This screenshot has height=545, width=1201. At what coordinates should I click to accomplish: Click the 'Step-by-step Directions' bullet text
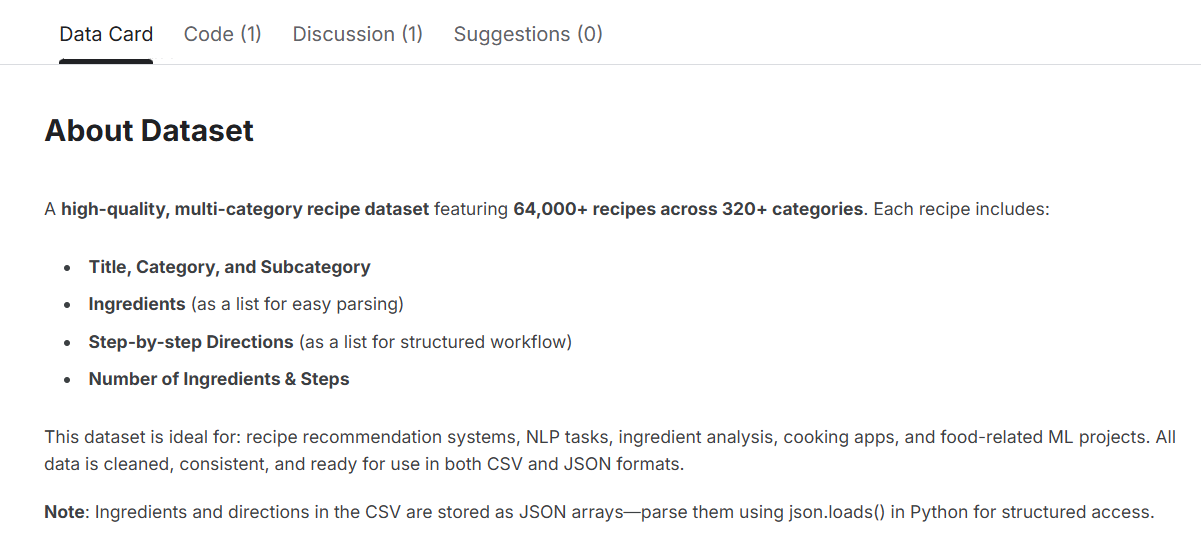coord(191,342)
